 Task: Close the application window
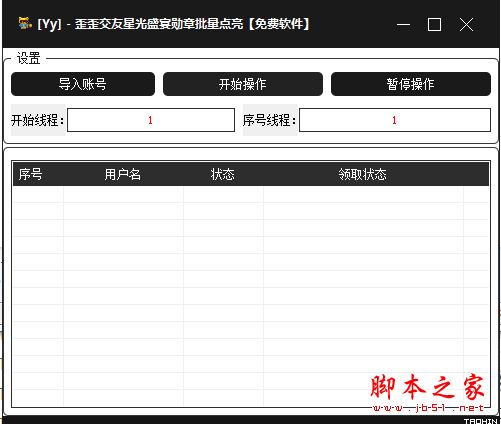[x=466, y=24]
